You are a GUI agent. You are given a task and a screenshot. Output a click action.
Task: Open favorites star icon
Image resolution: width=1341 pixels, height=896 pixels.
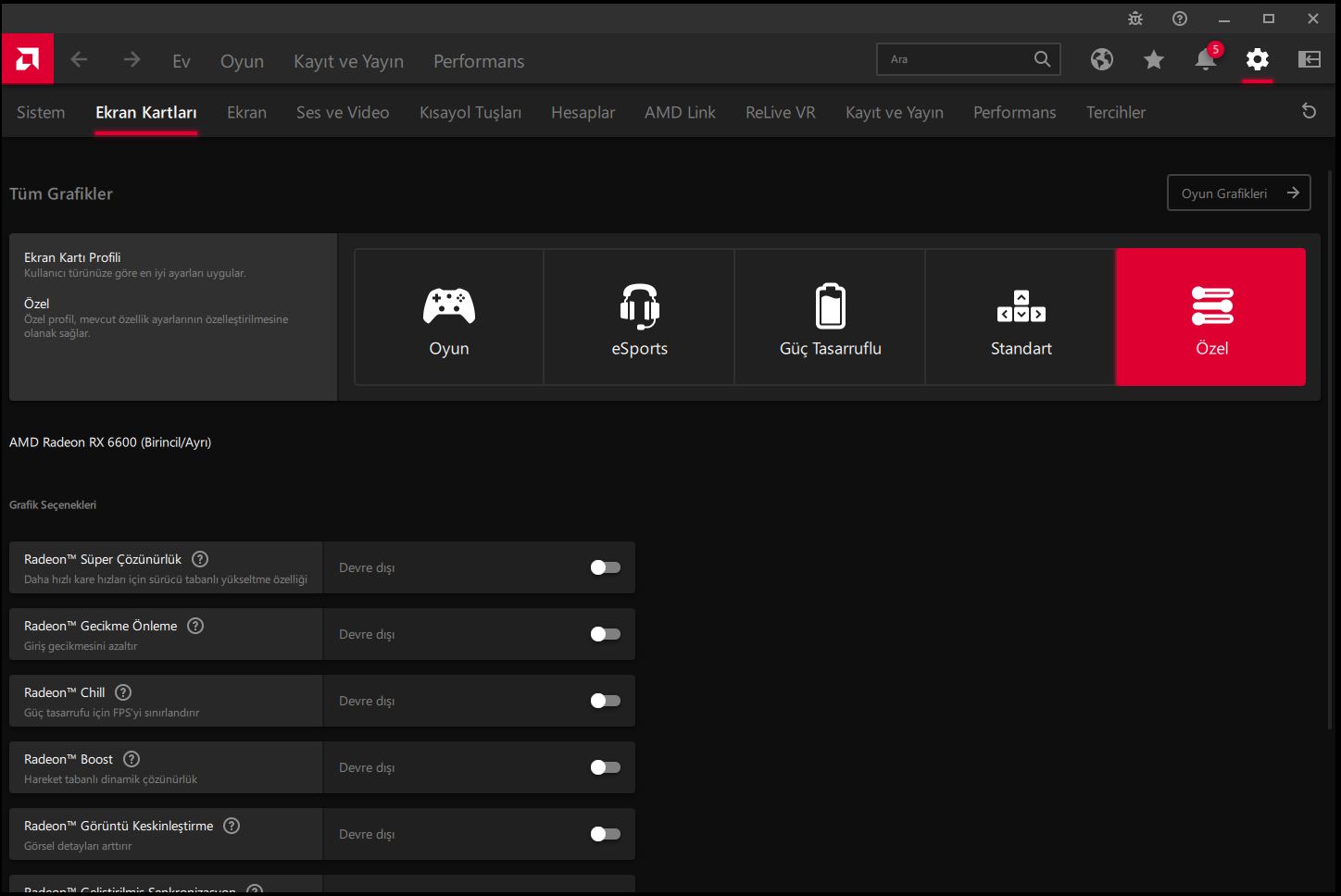1153,59
